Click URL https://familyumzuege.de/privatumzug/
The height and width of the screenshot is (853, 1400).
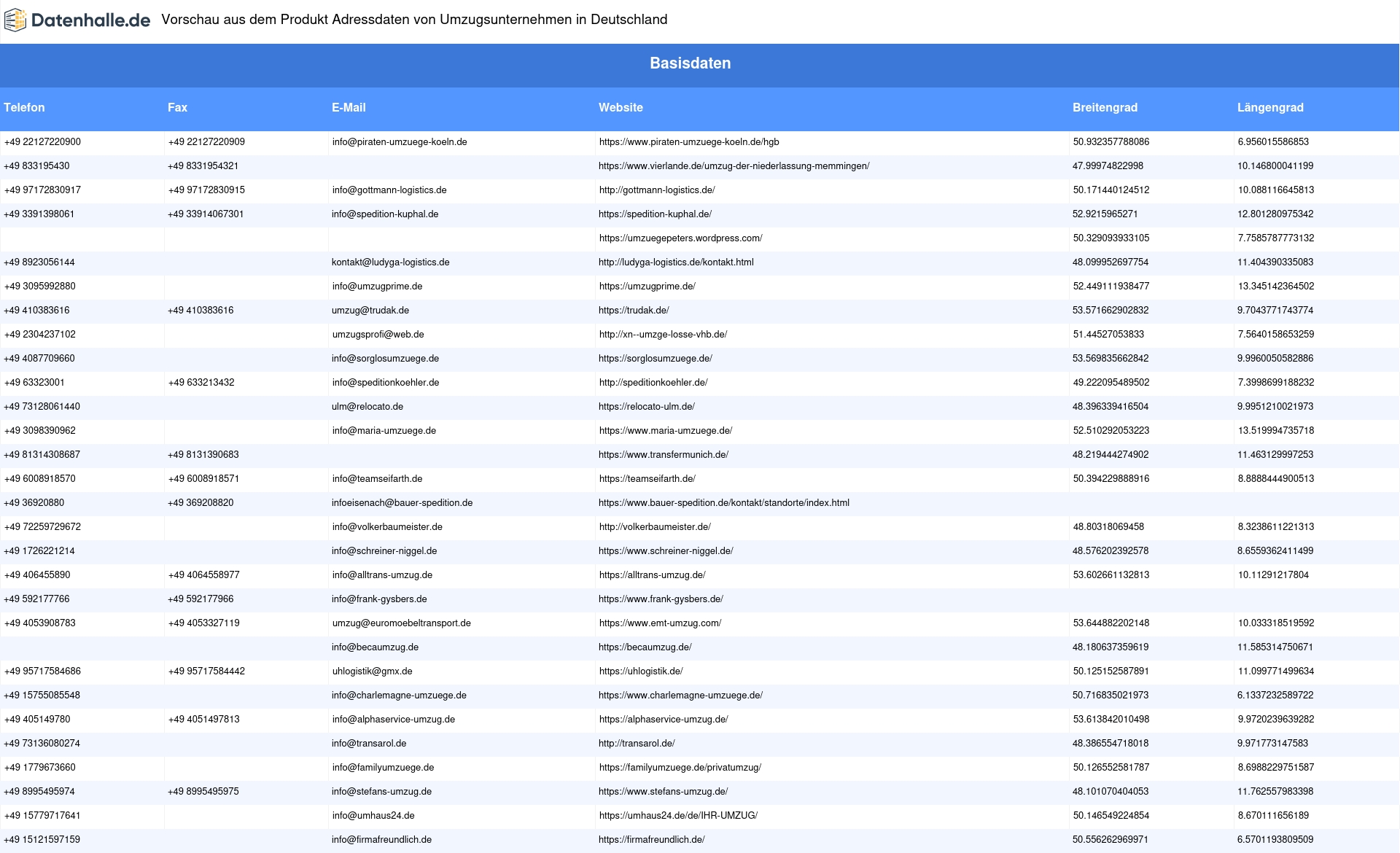[x=680, y=768]
